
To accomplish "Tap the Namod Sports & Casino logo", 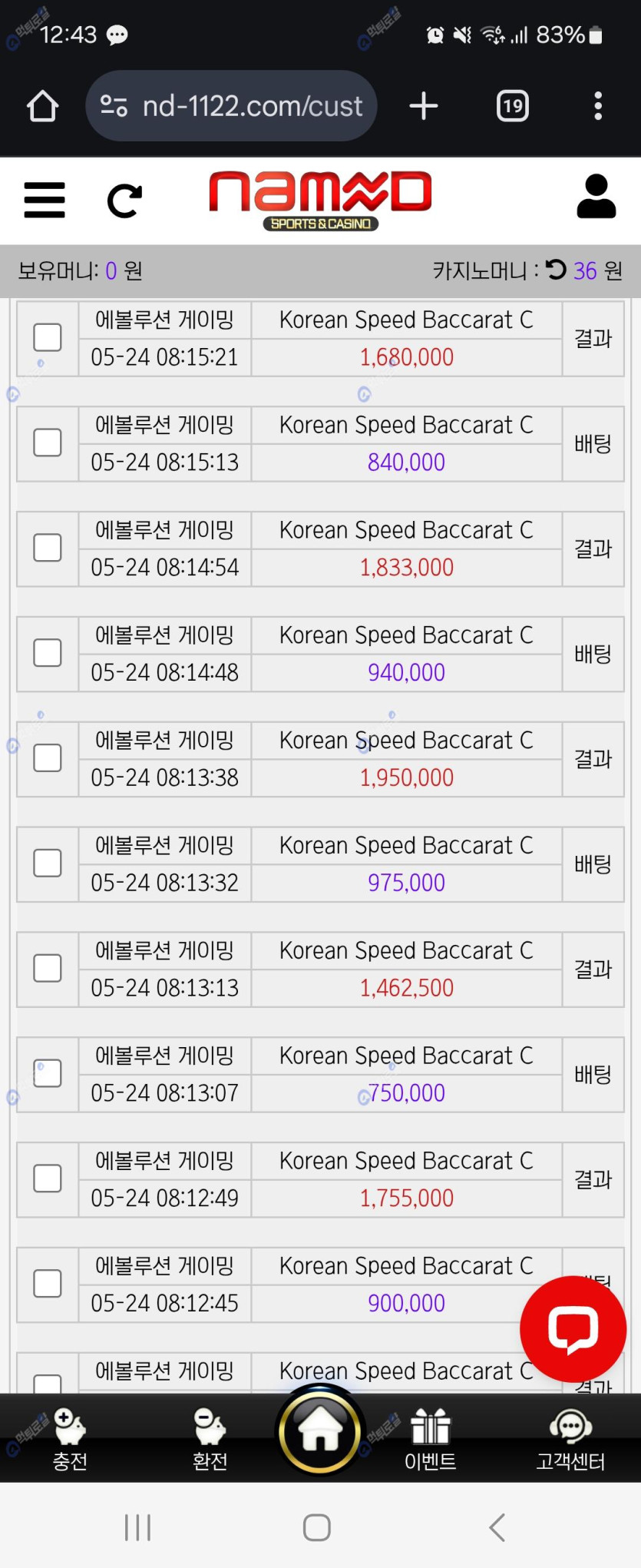I will click(320, 200).
